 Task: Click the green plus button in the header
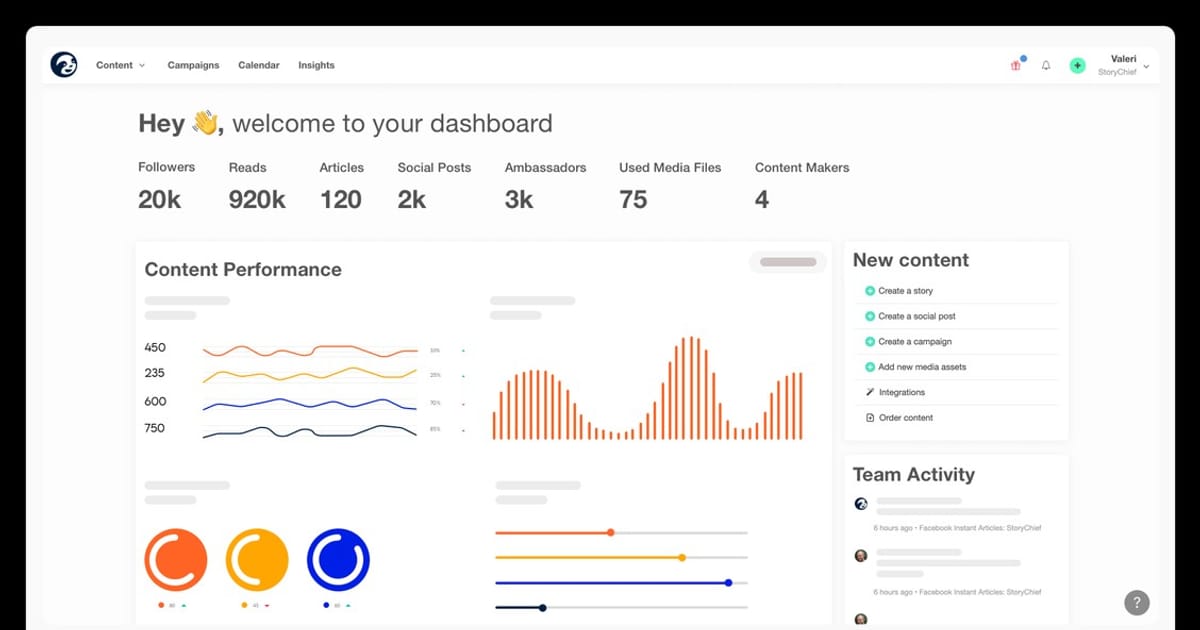pyautogui.click(x=1077, y=66)
